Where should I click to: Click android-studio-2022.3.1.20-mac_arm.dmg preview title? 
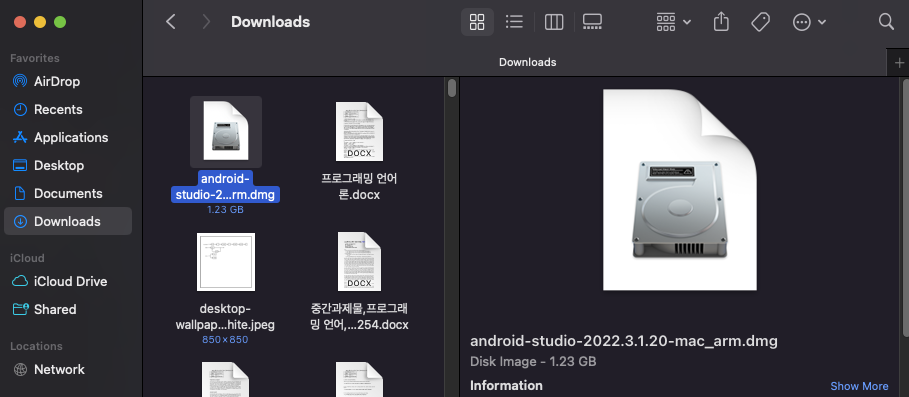coord(624,341)
